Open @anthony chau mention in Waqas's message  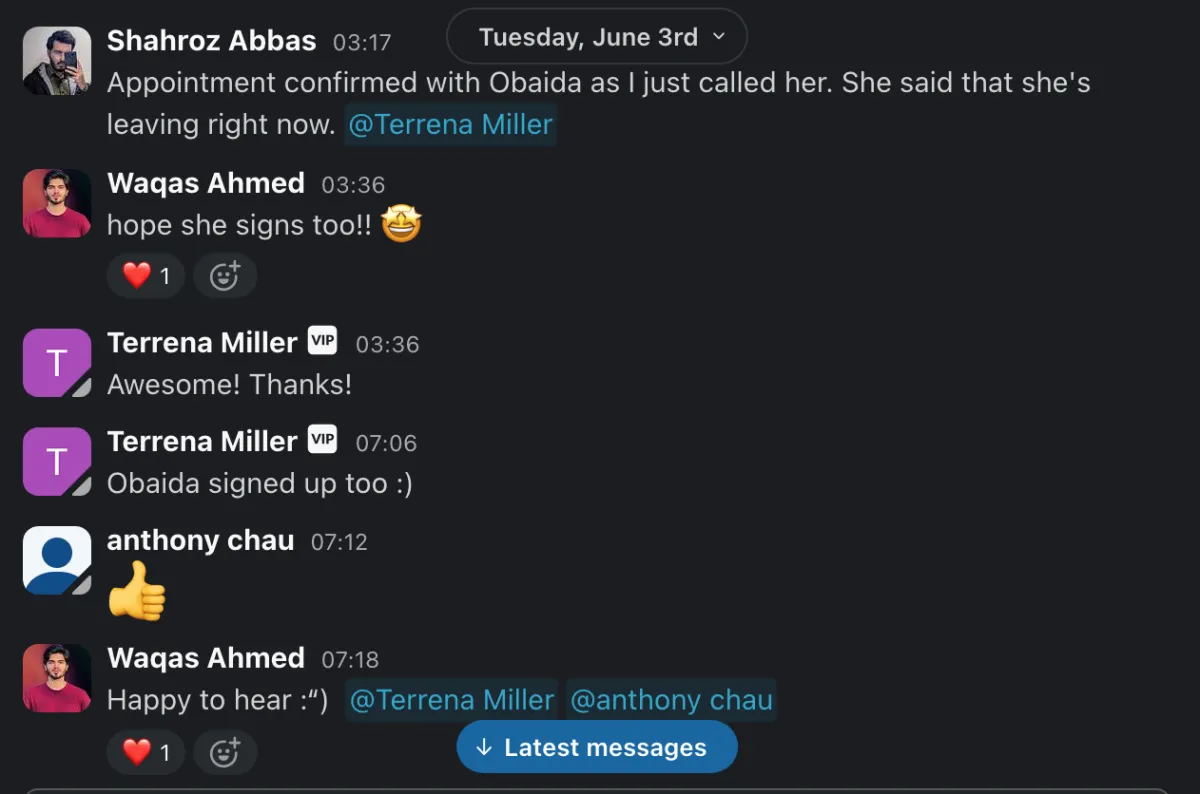(671, 700)
